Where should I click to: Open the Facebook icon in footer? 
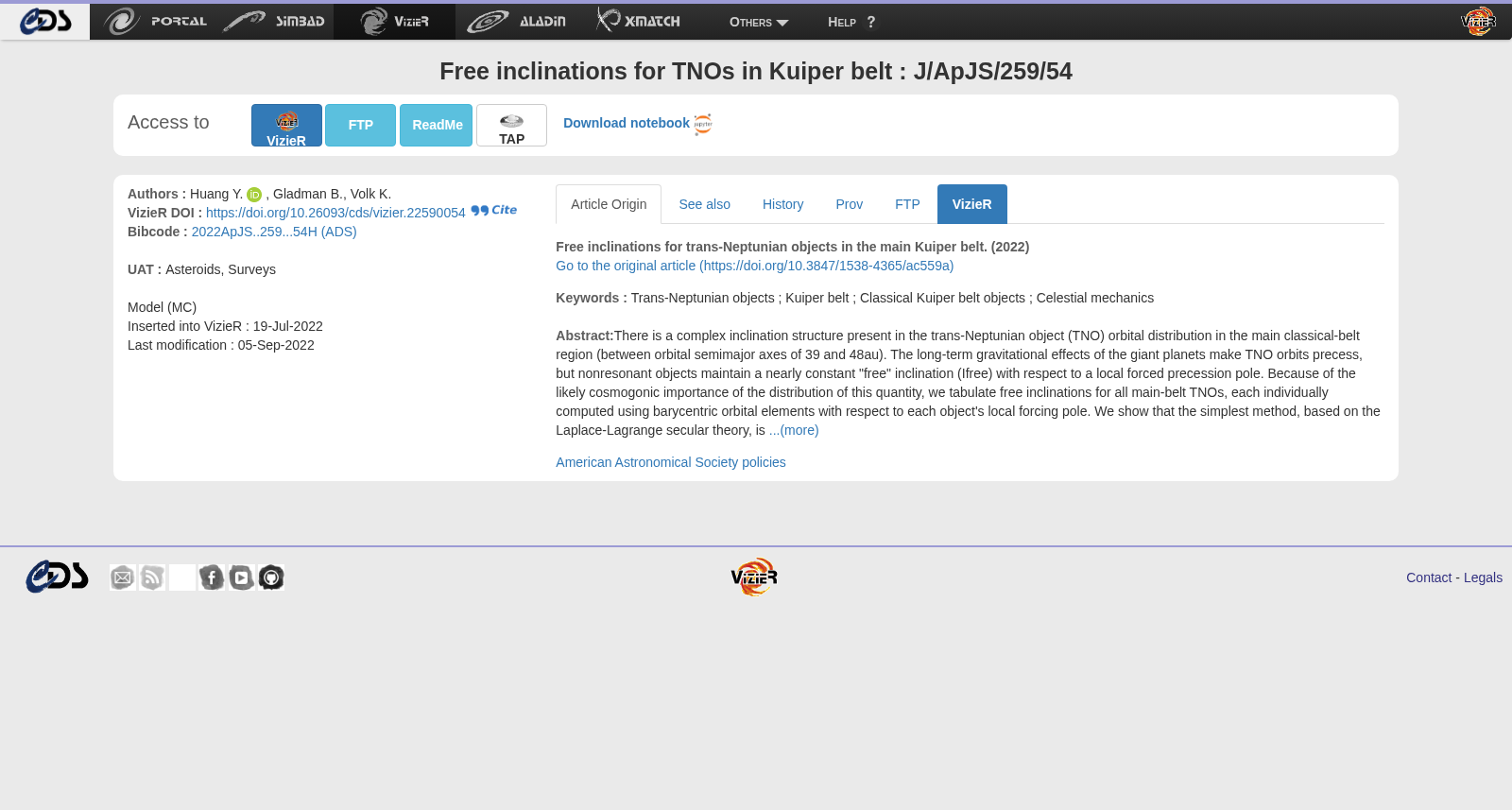click(212, 577)
